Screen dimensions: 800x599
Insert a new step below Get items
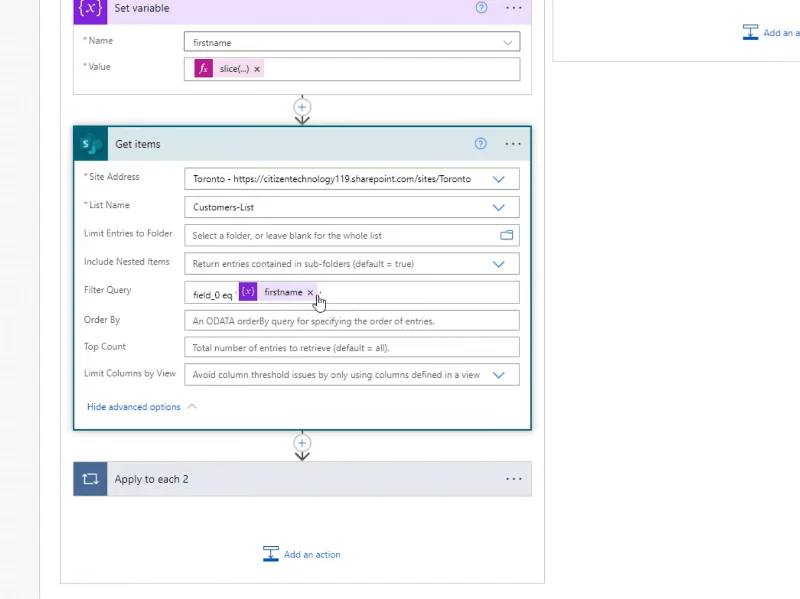coord(302,443)
